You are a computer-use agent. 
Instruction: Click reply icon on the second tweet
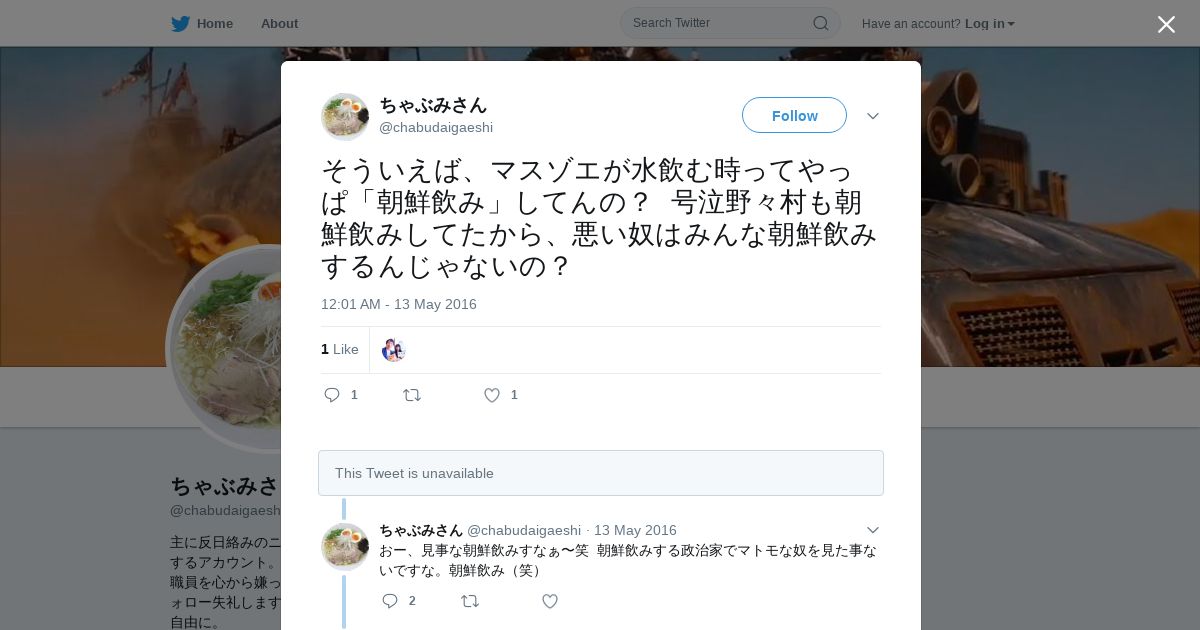point(390,601)
